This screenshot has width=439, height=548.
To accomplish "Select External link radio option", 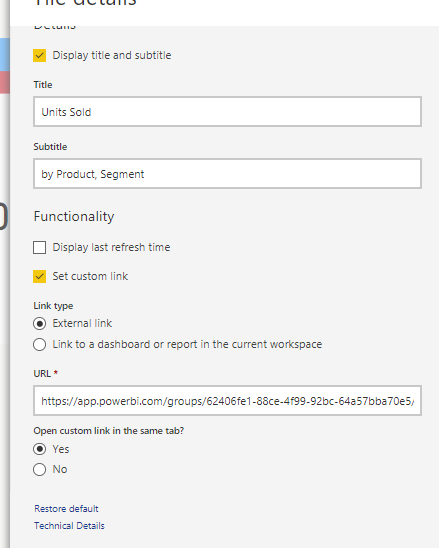I will tap(39, 324).
